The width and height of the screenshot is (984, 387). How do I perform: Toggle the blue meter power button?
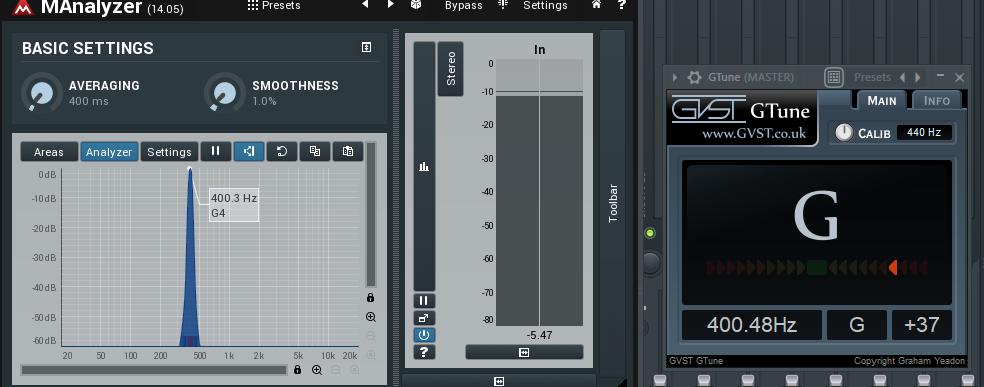pyautogui.click(x=424, y=335)
